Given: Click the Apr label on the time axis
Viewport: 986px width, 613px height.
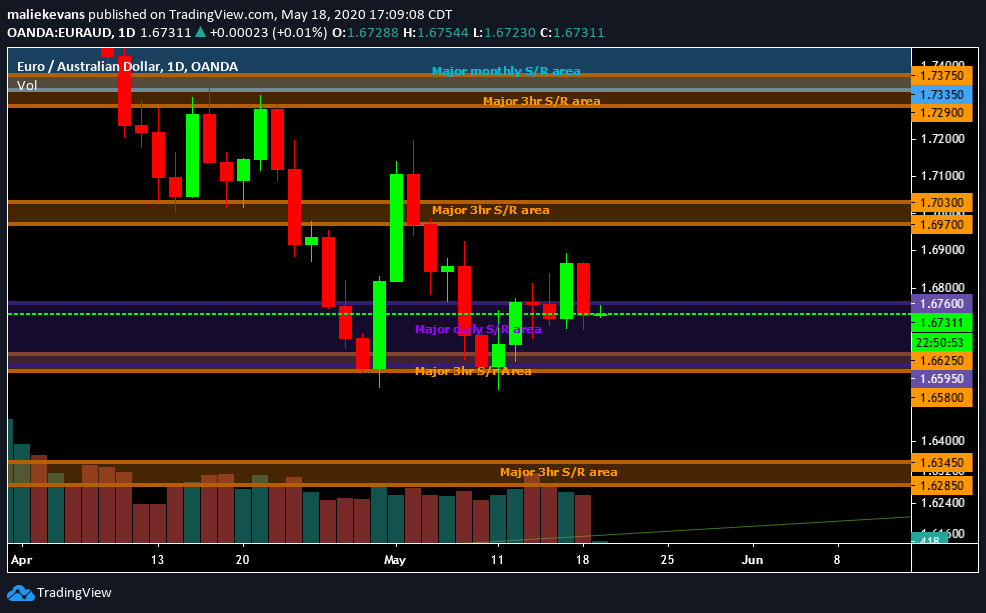Looking at the screenshot, I should tap(21, 560).
